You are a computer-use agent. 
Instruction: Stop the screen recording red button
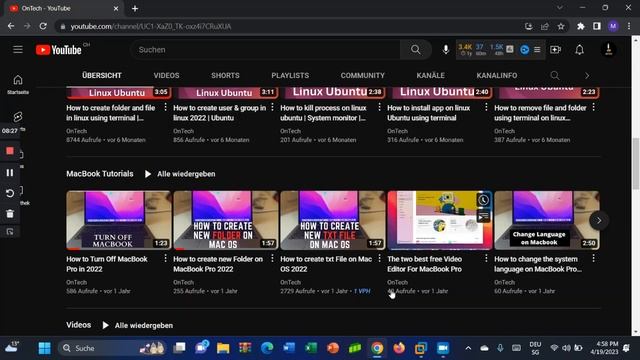(x=10, y=151)
